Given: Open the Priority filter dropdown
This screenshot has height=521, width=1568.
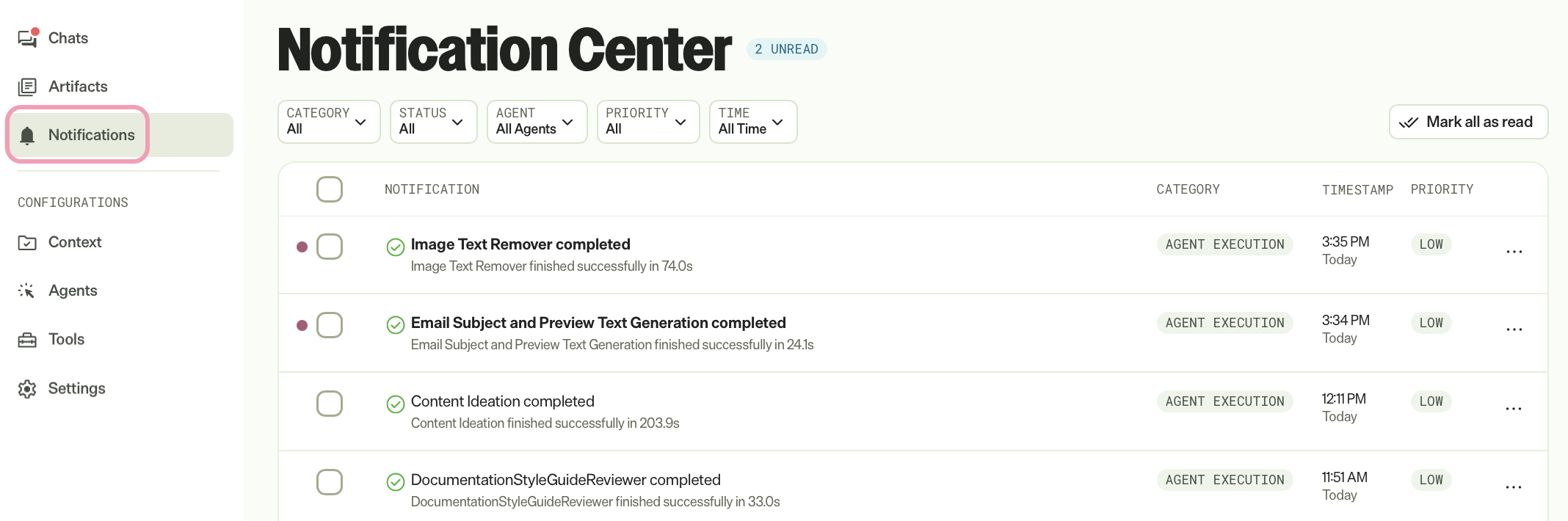Looking at the screenshot, I should click(648, 122).
